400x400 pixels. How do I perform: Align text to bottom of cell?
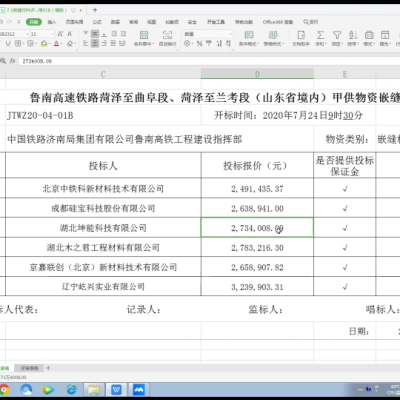[104, 34]
